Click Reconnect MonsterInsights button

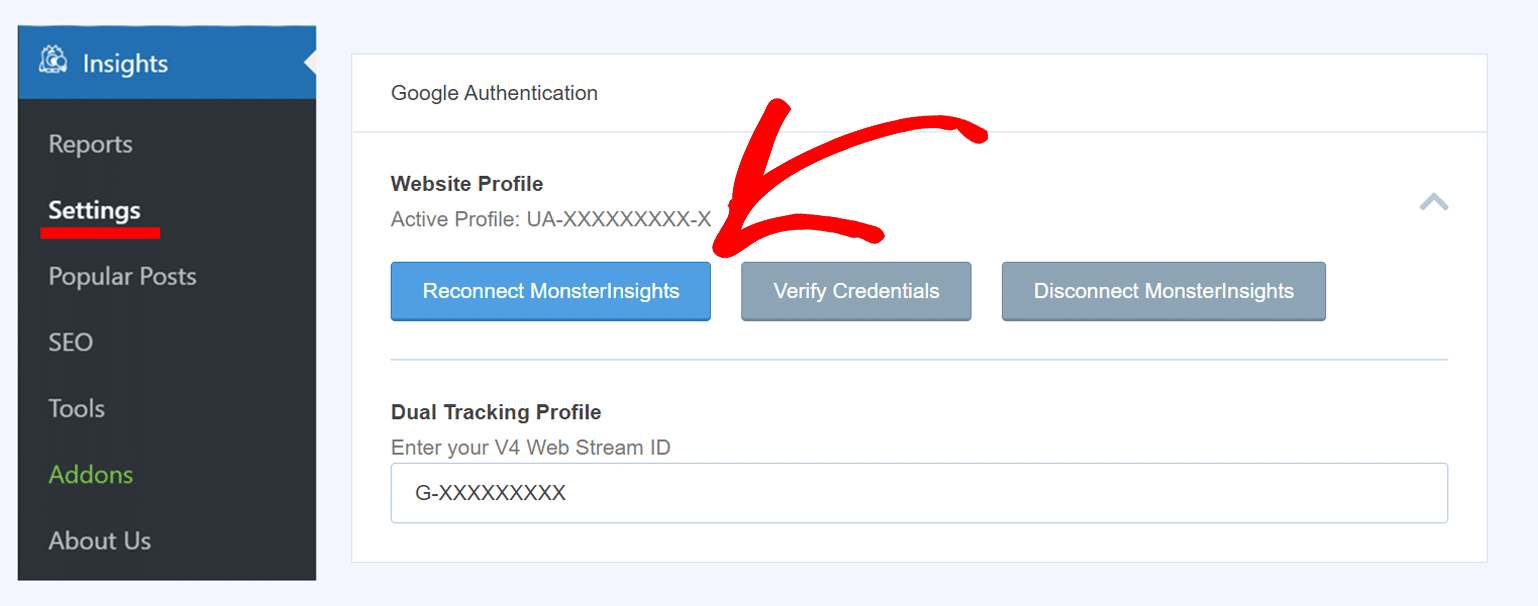(551, 291)
